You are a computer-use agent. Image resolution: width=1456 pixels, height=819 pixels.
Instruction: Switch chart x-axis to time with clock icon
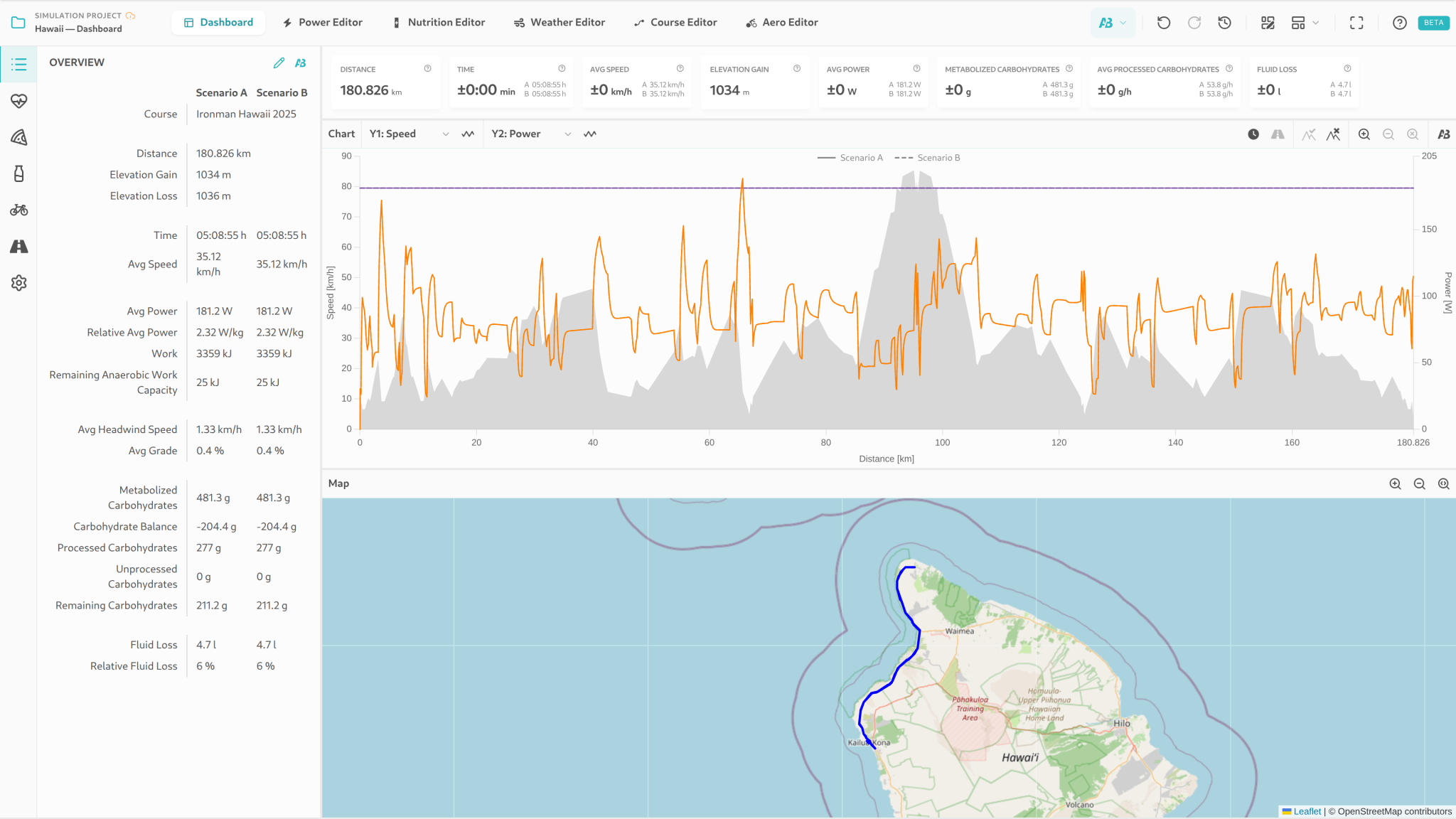point(1253,134)
